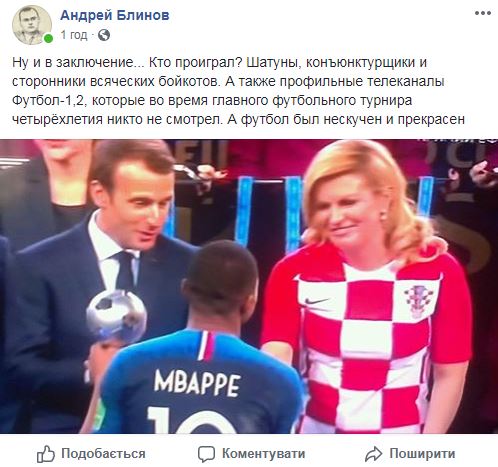Viewport: 498px width, 467px height.
Task: Select the Коментувати label
Action: 264,454
